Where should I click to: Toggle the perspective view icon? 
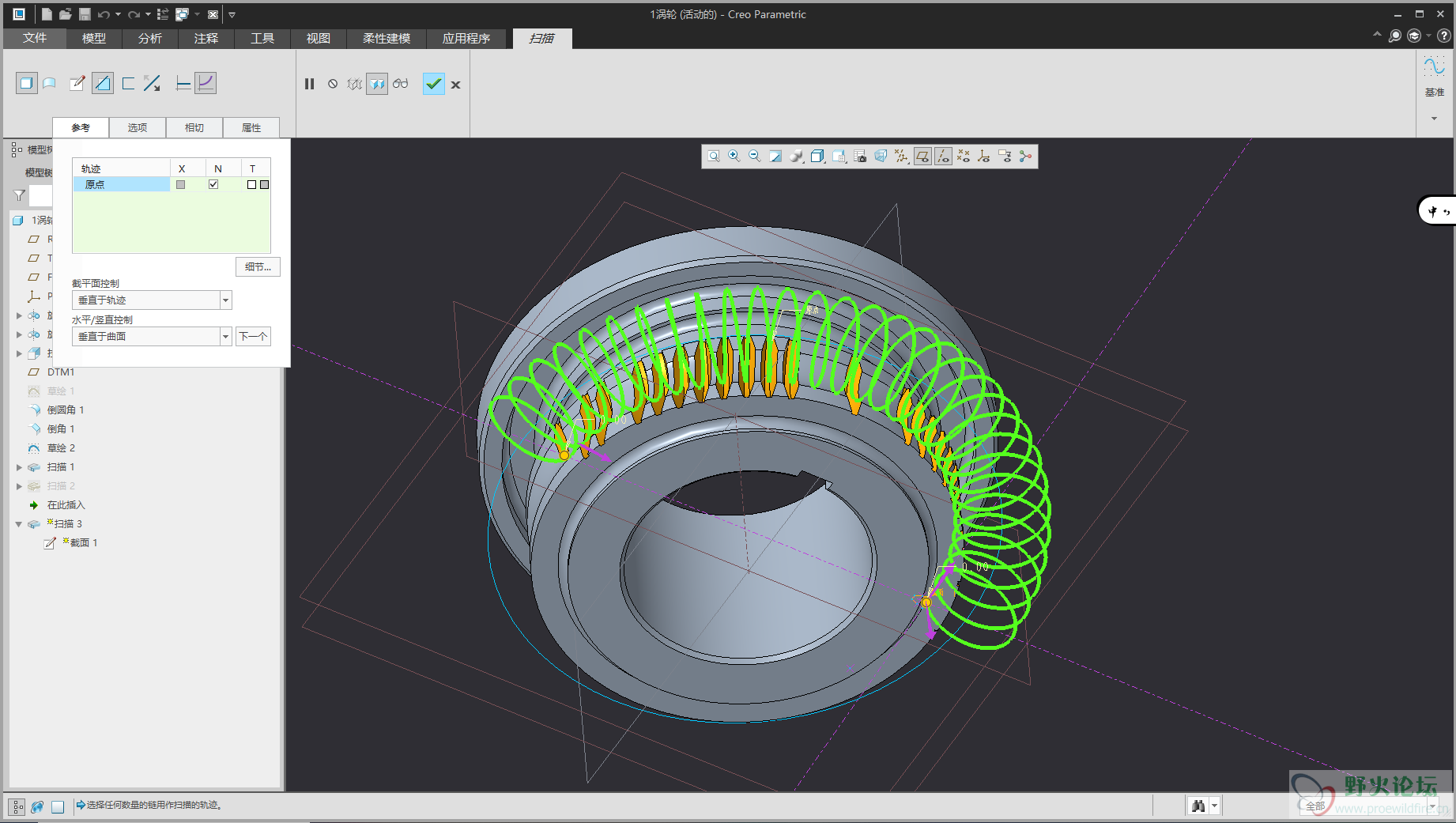click(881, 157)
